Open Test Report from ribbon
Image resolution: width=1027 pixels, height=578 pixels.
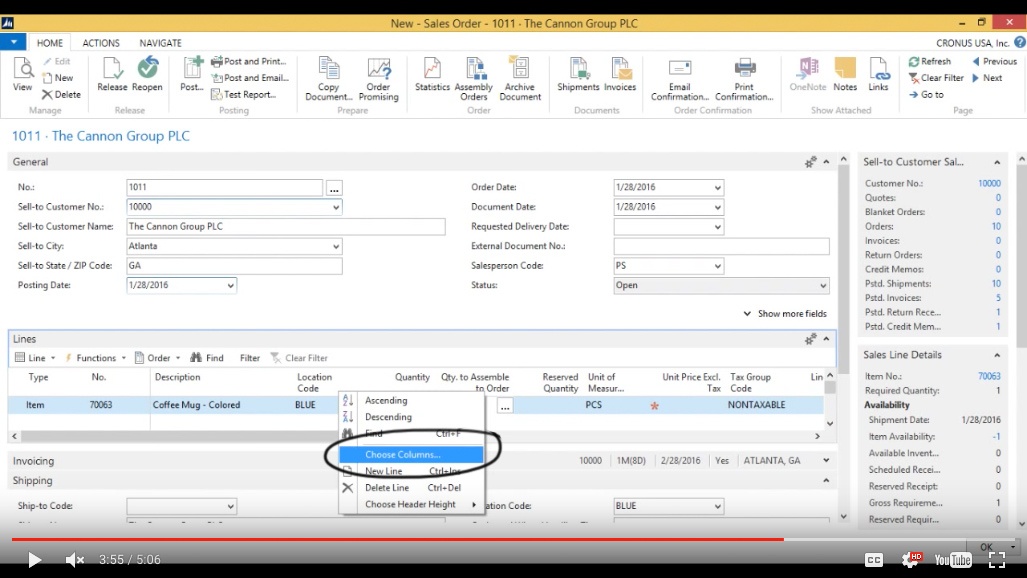coord(243,94)
